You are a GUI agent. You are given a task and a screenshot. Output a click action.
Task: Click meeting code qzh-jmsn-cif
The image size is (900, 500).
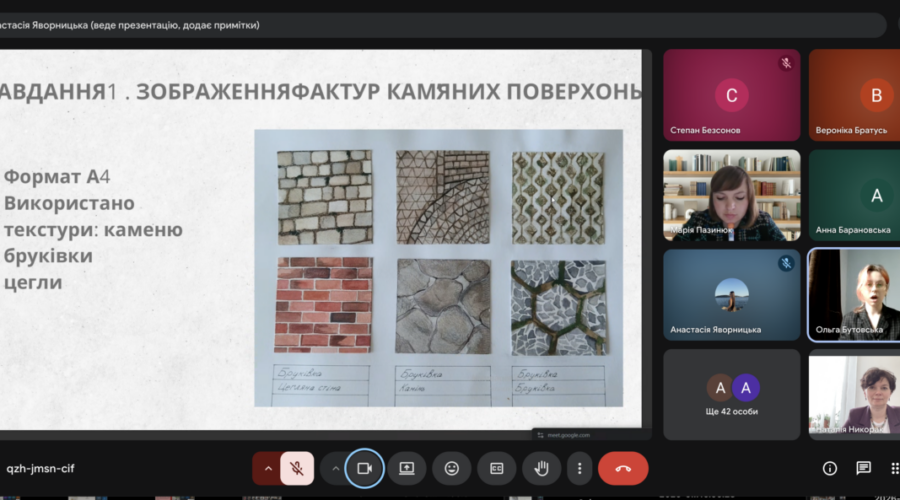40,468
